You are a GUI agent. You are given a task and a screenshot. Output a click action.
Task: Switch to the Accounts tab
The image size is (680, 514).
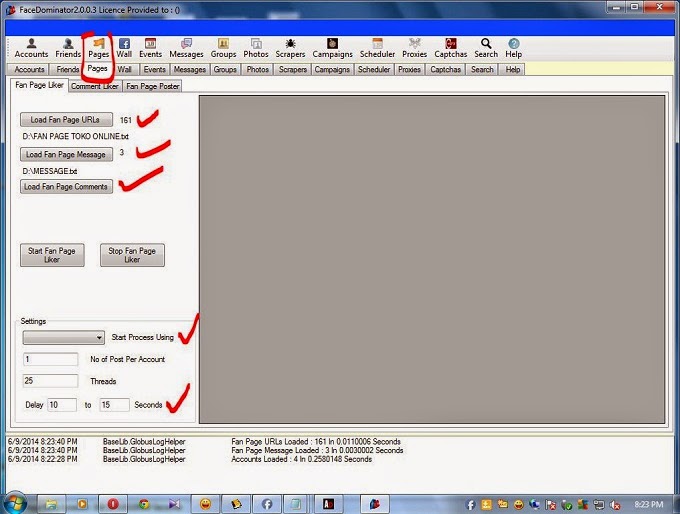tap(29, 69)
